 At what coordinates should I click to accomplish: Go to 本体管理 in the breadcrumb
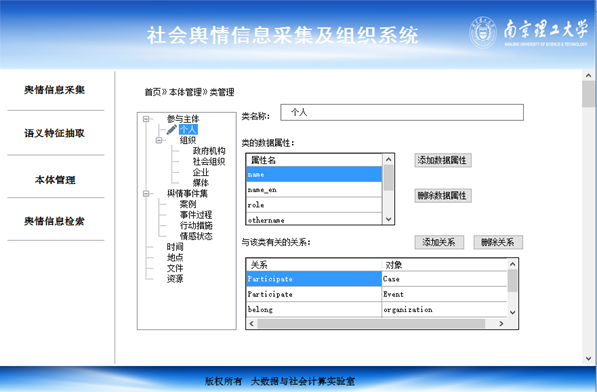tap(185, 92)
